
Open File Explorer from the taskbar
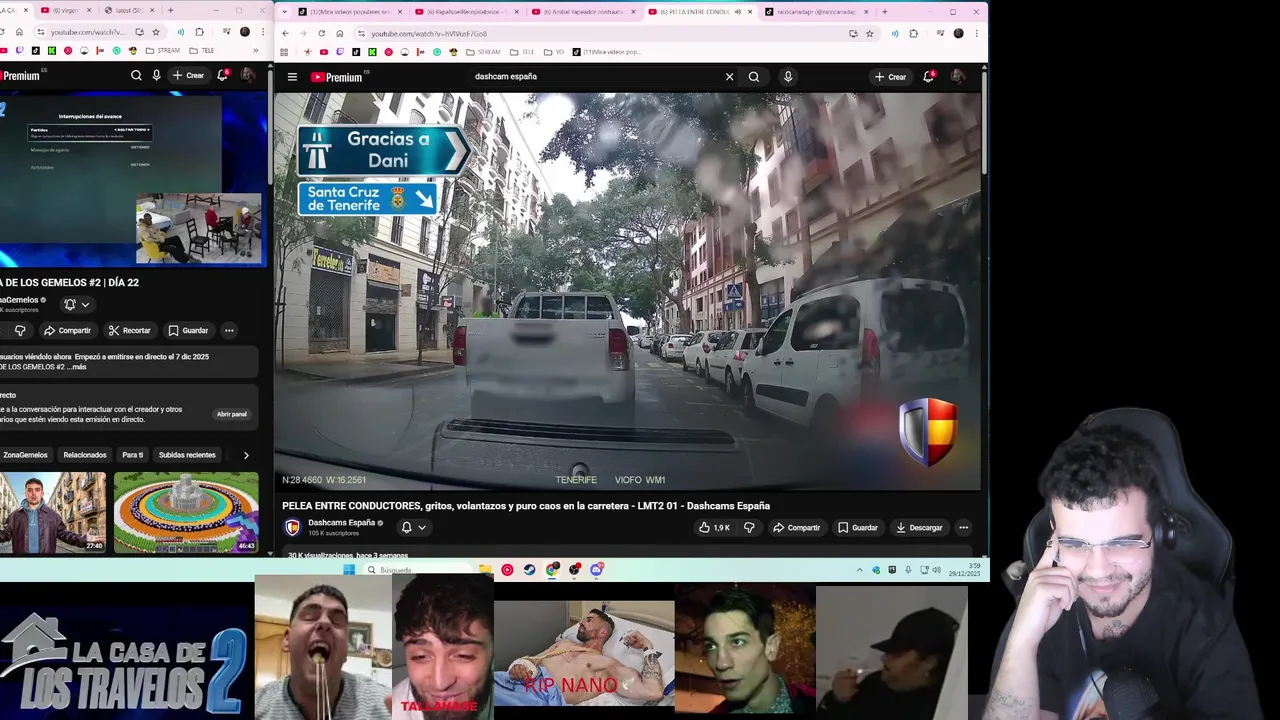click(485, 570)
